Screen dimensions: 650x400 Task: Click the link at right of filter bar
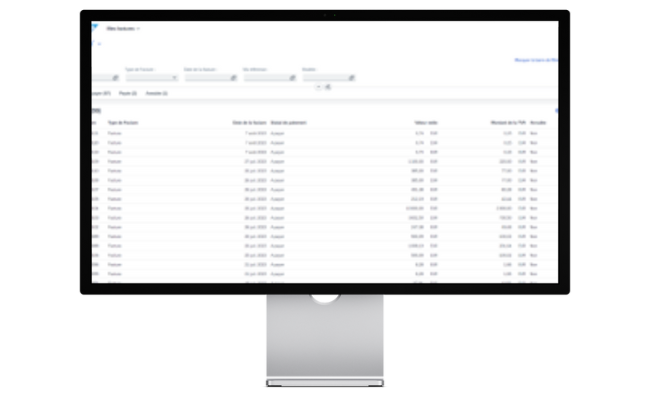[x=535, y=61]
